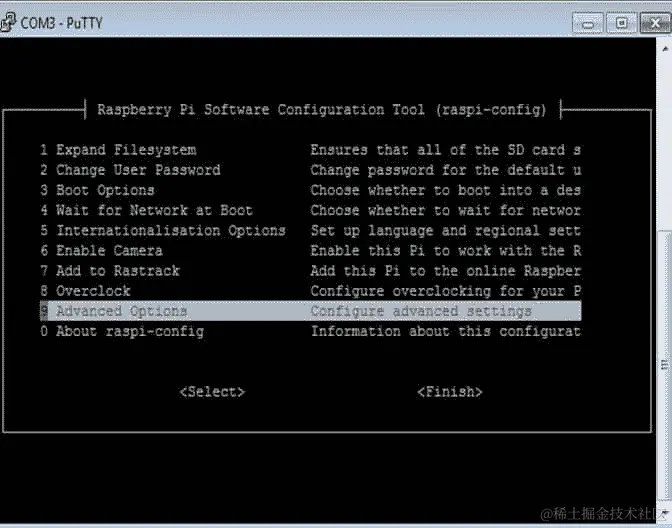The height and width of the screenshot is (528, 672).
Task: Click the scrollbar down arrow
Action: 665,512
